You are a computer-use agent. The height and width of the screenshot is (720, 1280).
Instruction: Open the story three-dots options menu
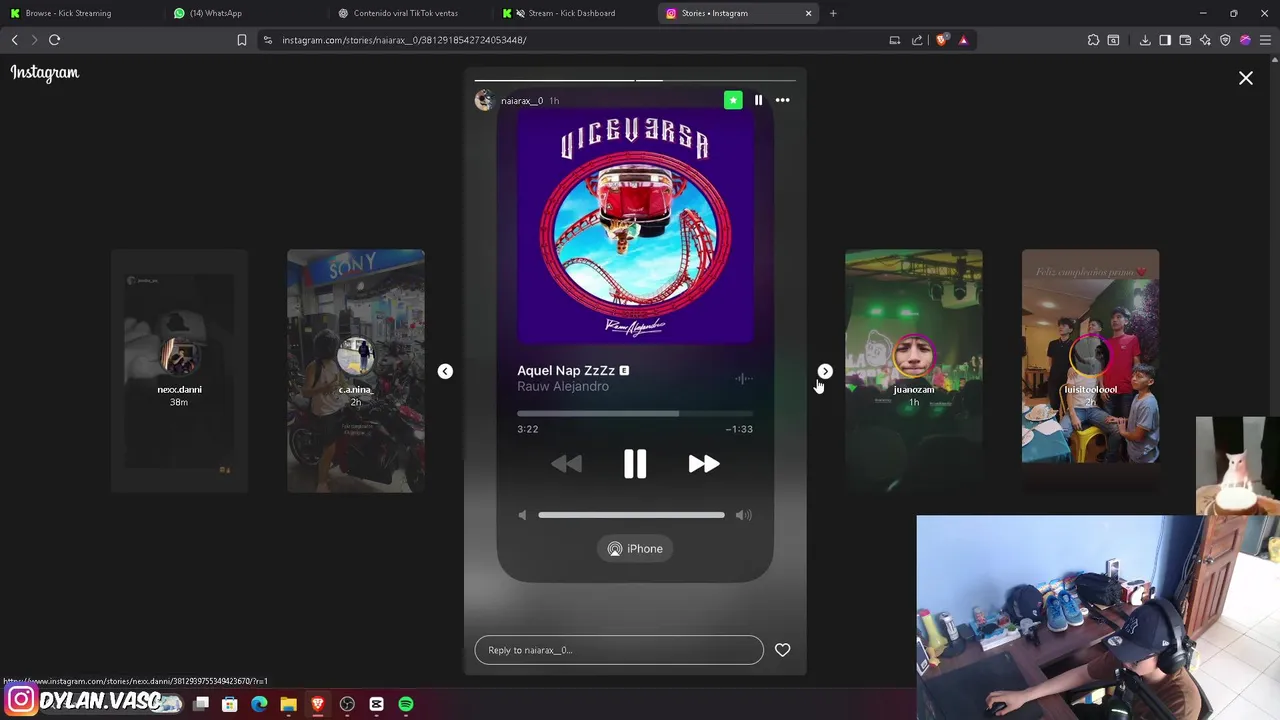coord(782,100)
